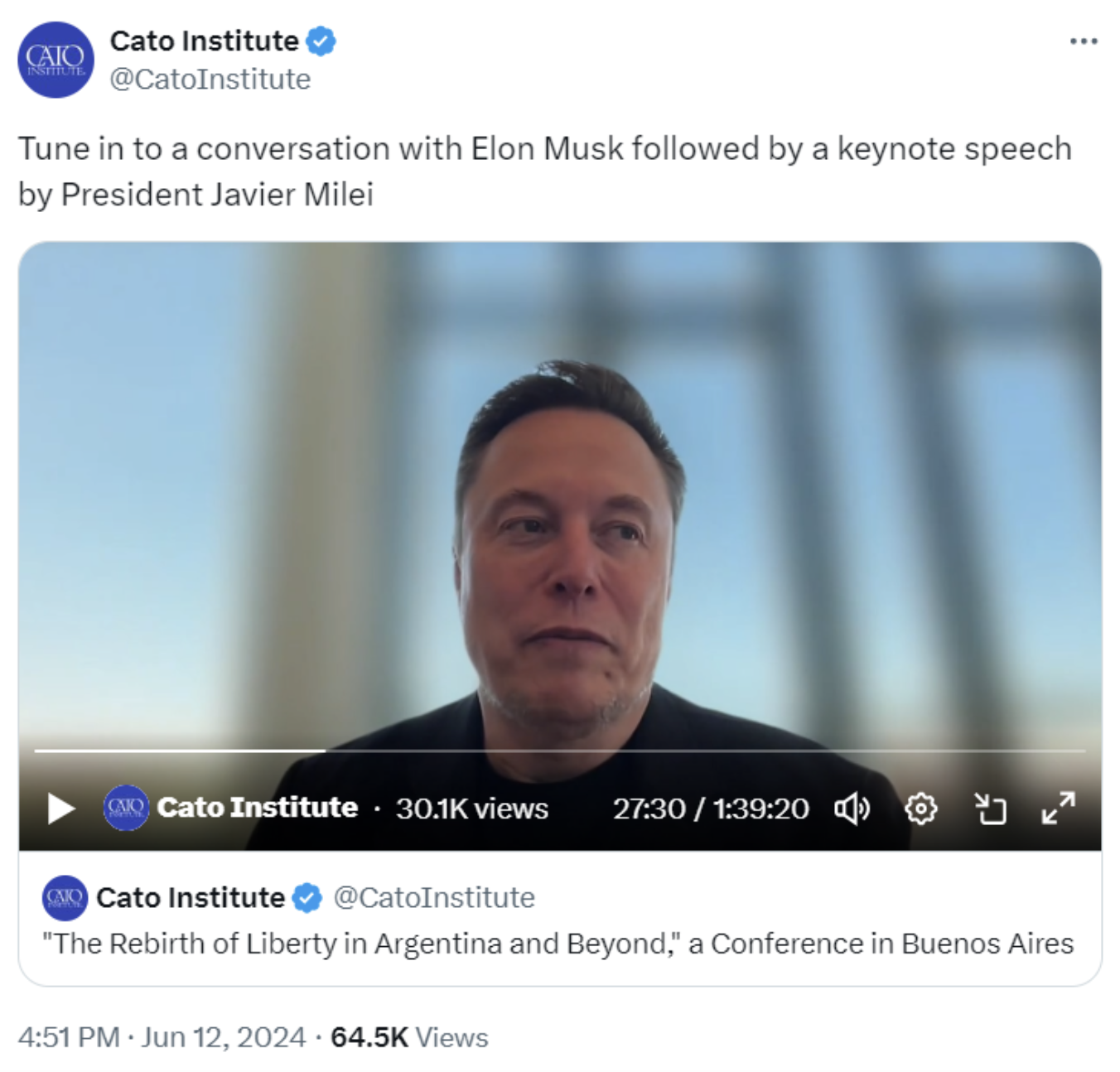Click the blue verified badge beside the top Cato Institute name
This screenshot has width=1120, height=1072.
coord(321,41)
